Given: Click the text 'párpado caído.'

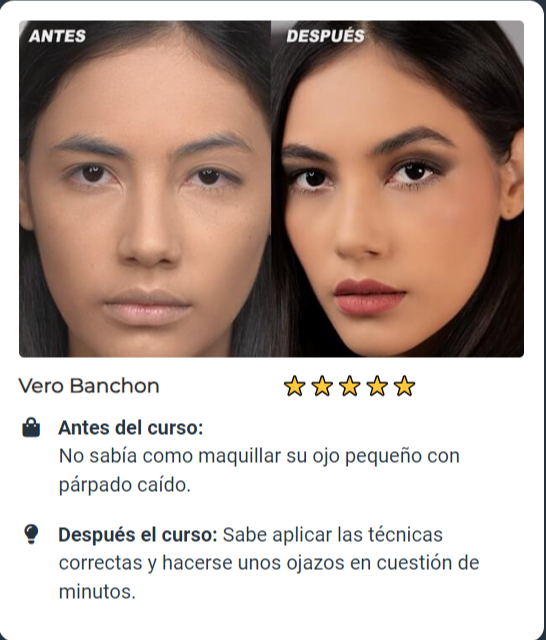Looking at the screenshot, I should point(125,485).
